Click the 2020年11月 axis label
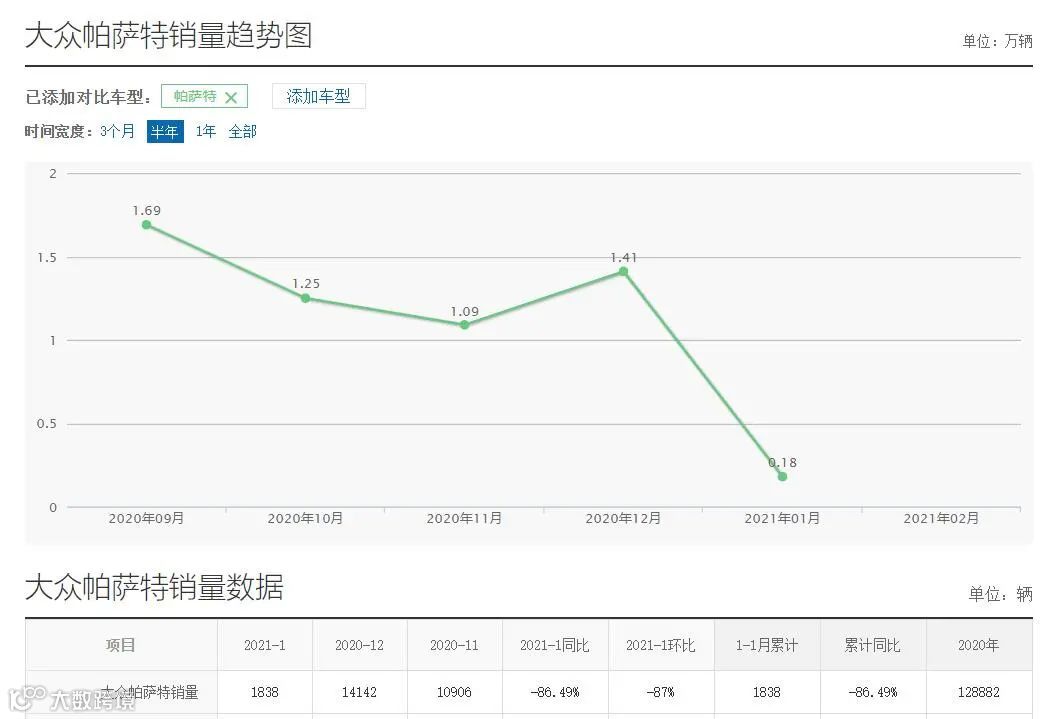The image size is (1040, 719). coord(464,519)
